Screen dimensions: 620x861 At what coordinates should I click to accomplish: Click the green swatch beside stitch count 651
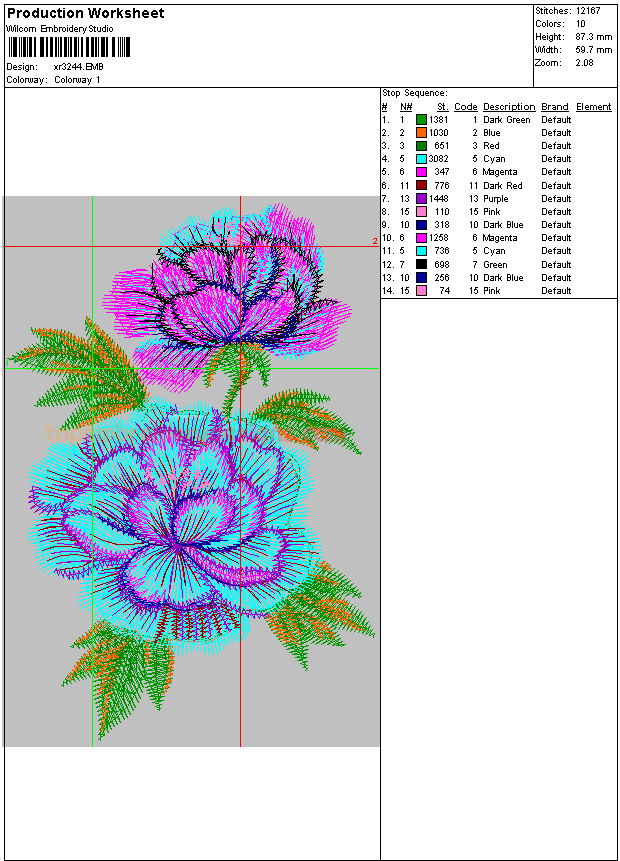pyautogui.click(x=421, y=146)
